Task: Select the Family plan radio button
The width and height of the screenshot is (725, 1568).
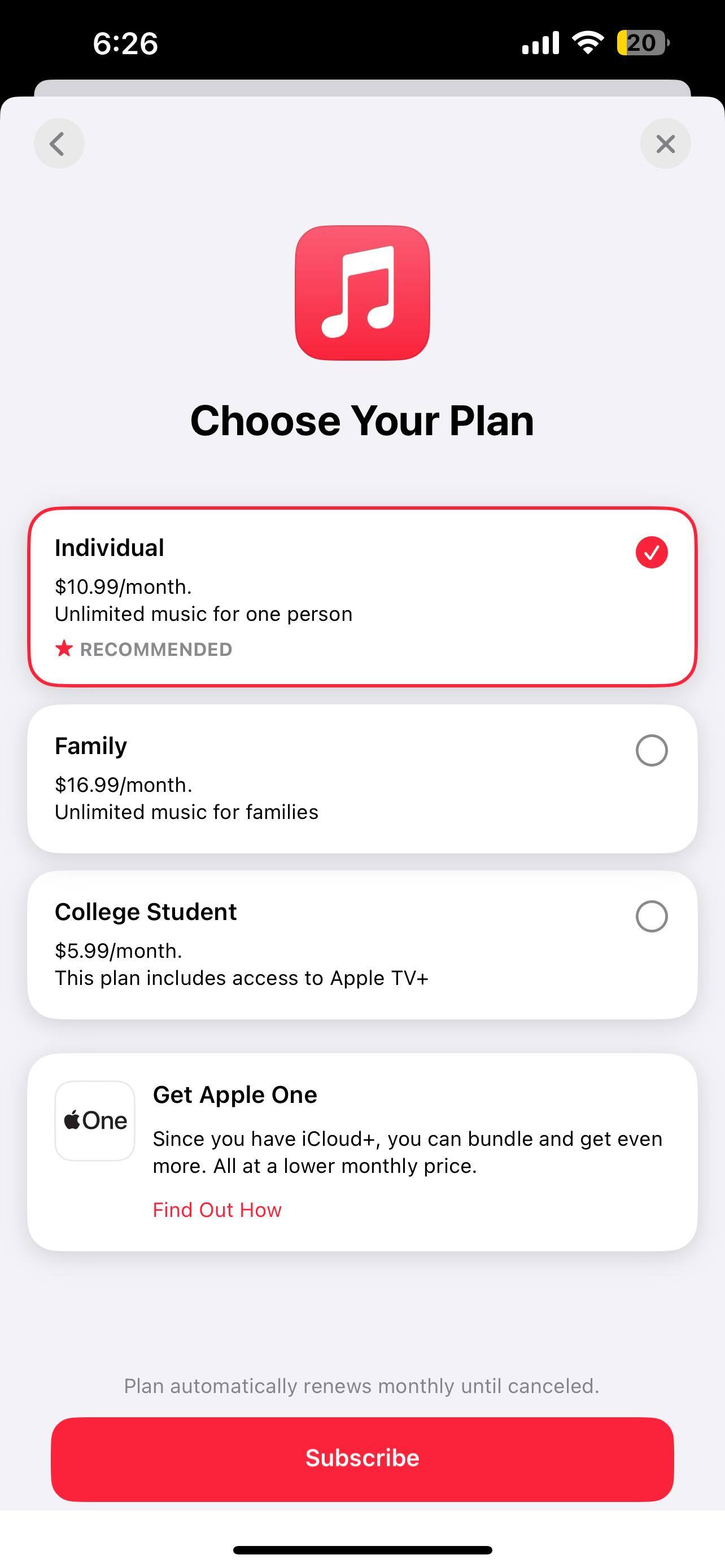Action: pyautogui.click(x=652, y=750)
